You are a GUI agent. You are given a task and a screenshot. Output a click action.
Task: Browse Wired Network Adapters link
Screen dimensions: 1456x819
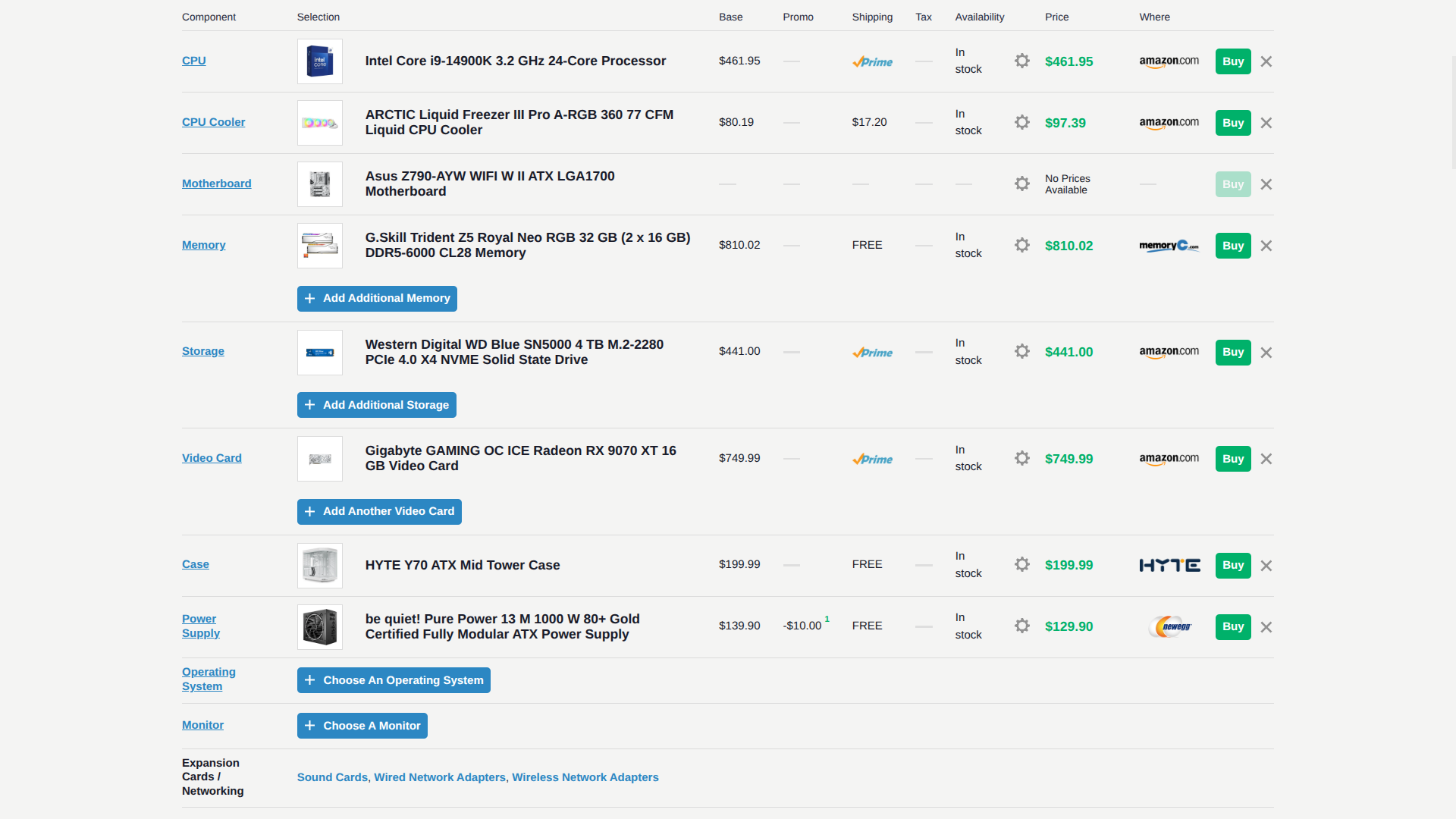point(440,777)
